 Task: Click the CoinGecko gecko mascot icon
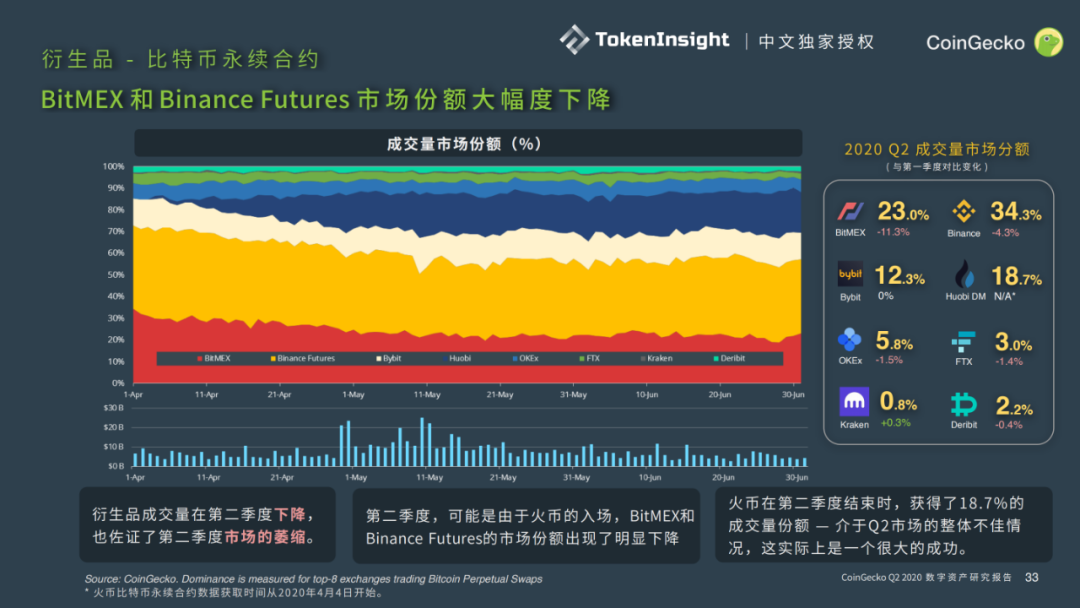coord(1048,42)
